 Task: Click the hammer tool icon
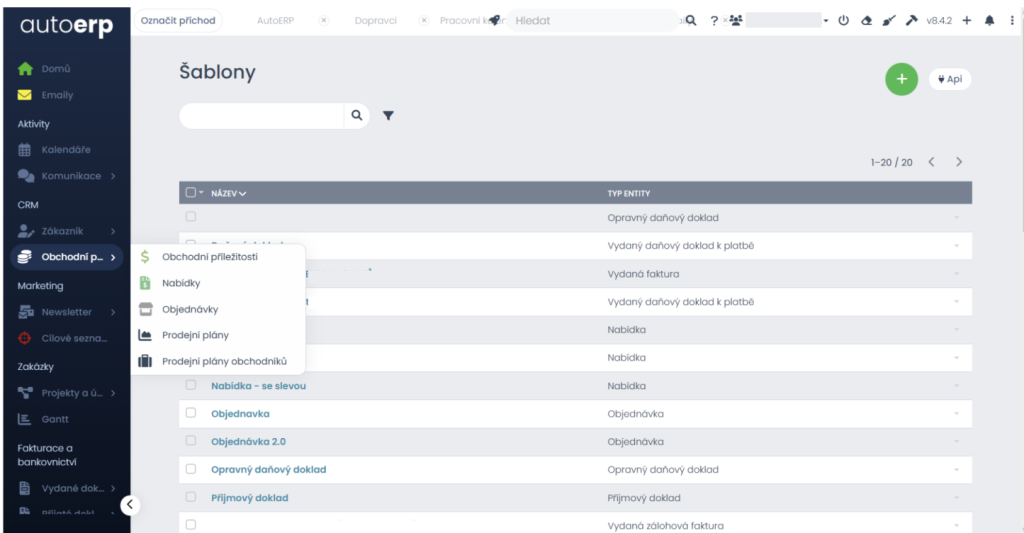911,21
